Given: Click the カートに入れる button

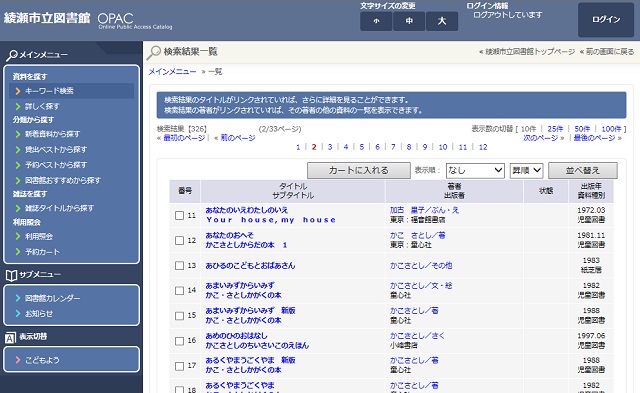Looking at the screenshot, I should pyautogui.click(x=359, y=171).
